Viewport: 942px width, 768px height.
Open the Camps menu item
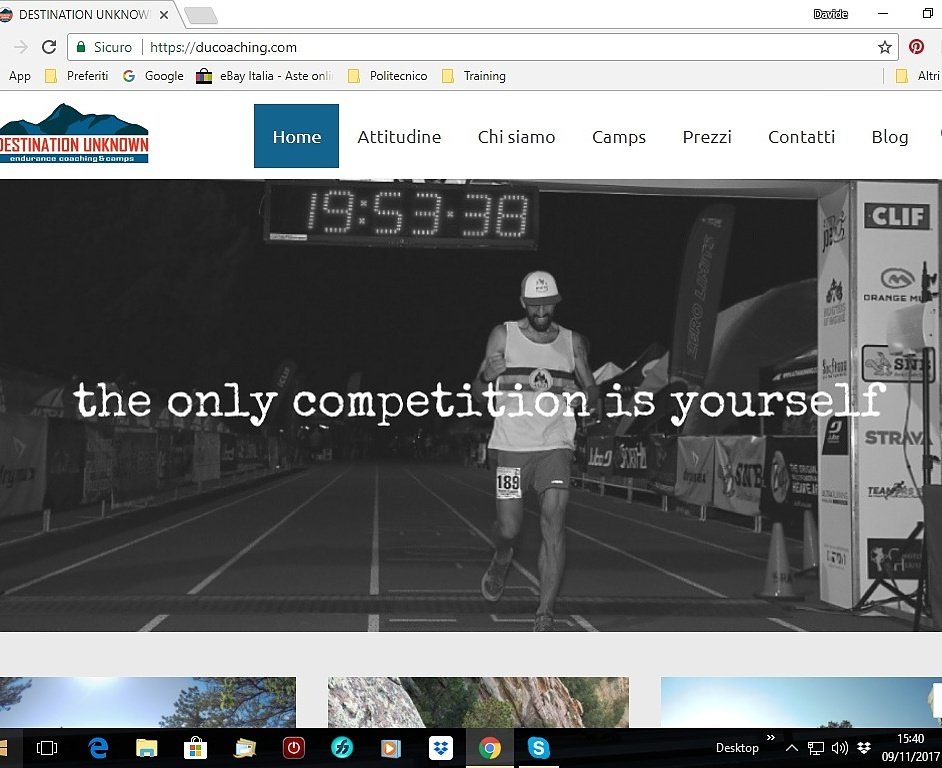(619, 137)
